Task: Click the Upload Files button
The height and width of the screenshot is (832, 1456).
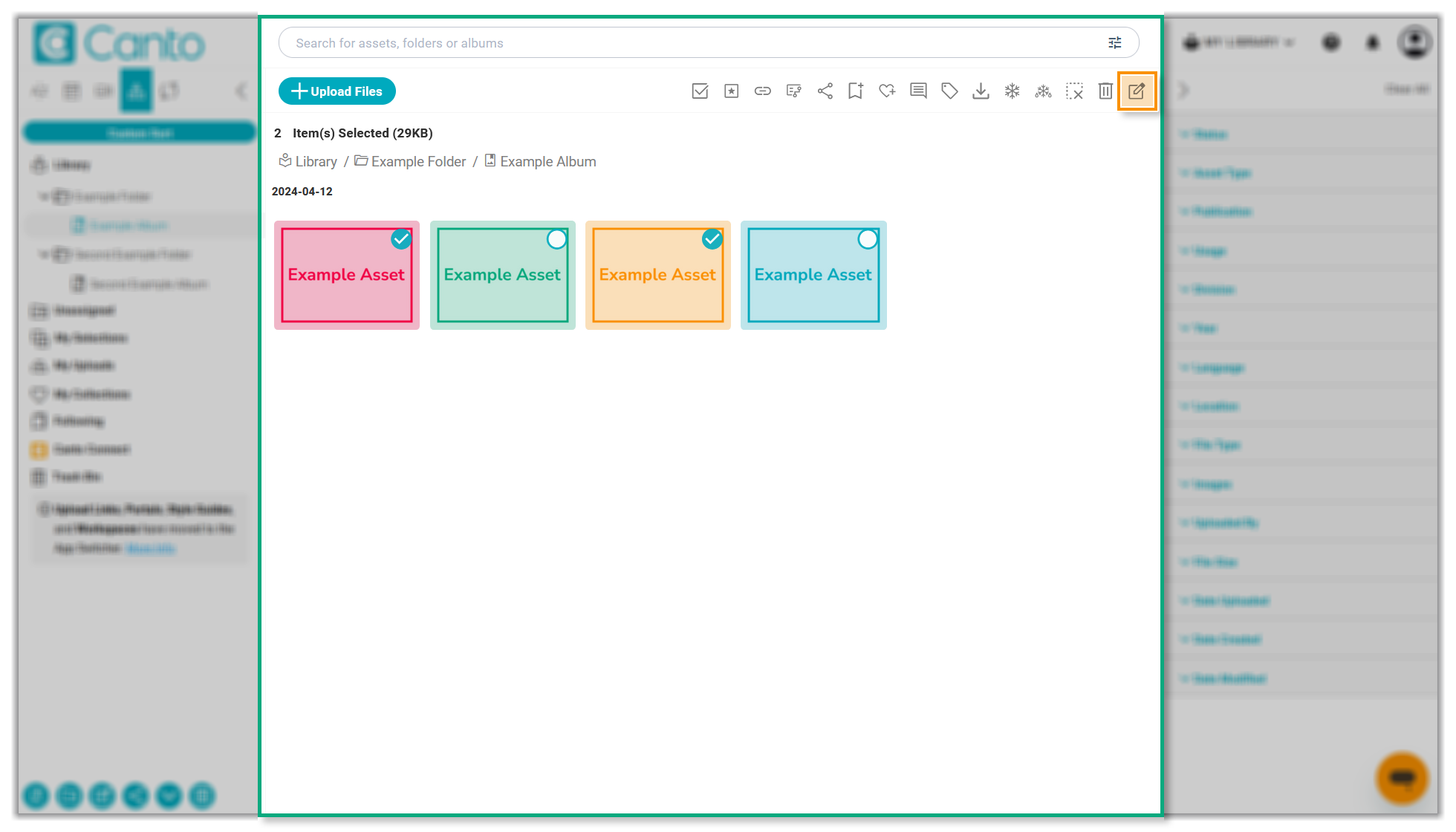Action: (x=337, y=91)
